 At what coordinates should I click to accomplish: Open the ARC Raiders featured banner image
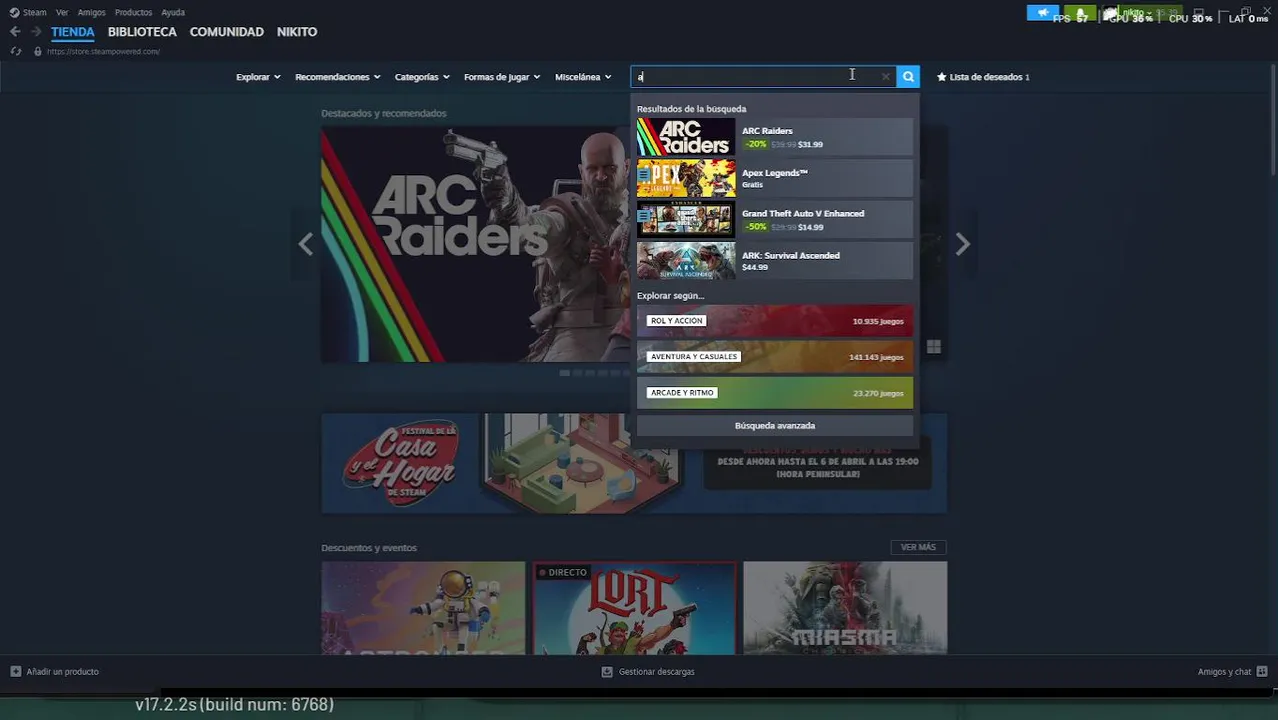pos(475,244)
